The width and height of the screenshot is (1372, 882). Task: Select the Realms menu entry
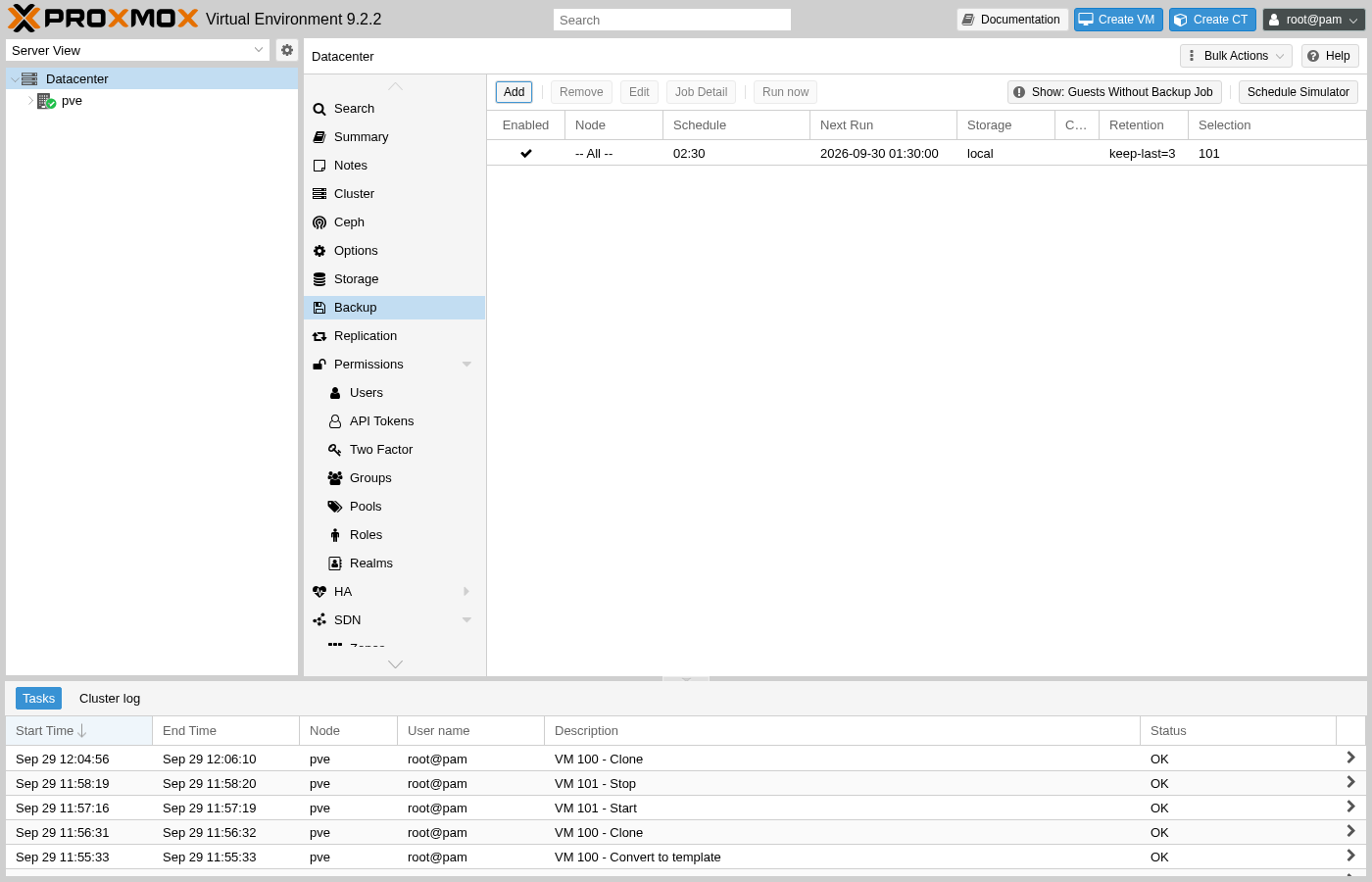click(395, 563)
